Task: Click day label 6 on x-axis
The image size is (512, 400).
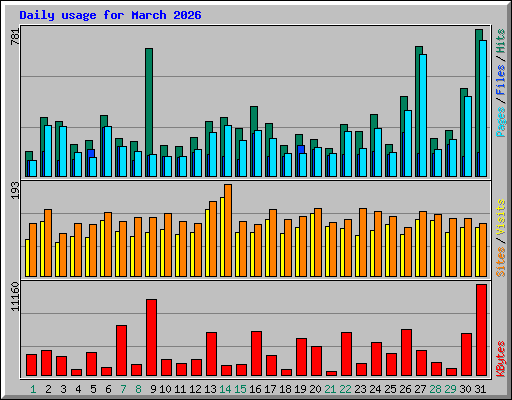Action: click(108, 389)
